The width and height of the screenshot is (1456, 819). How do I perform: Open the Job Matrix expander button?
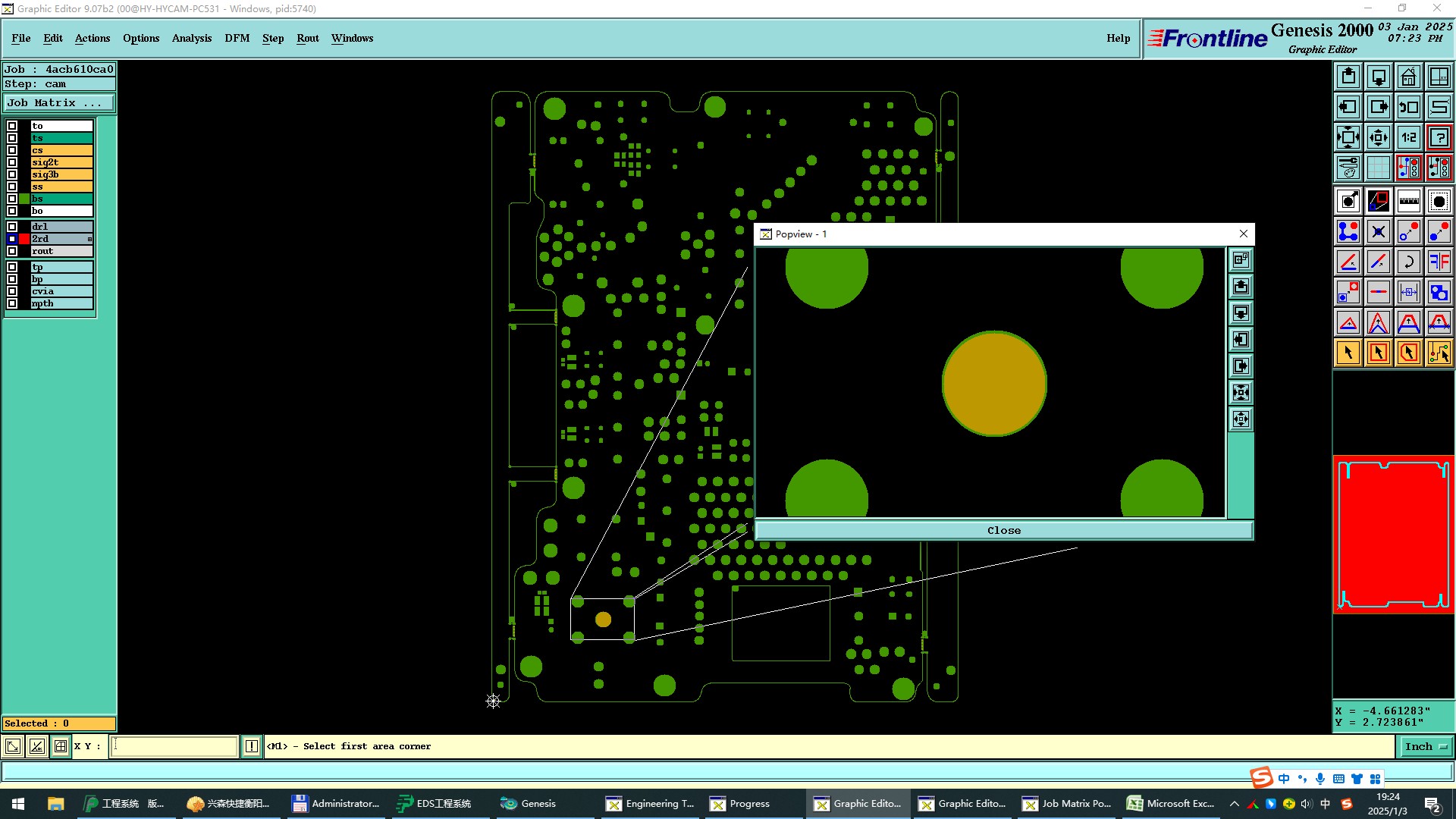(x=59, y=103)
